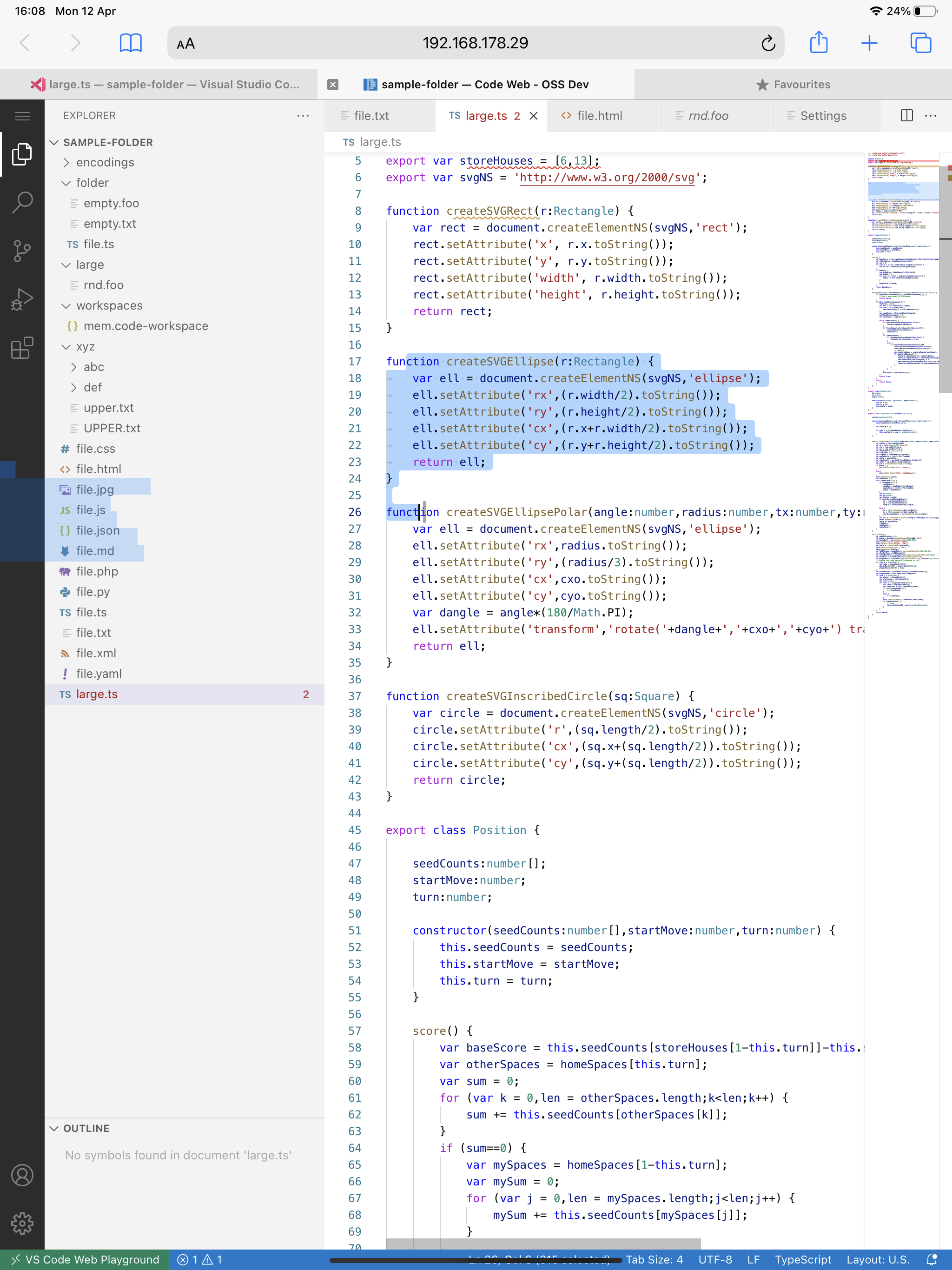
Task: Close the large.ts editor tab
Action: point(534,116)
